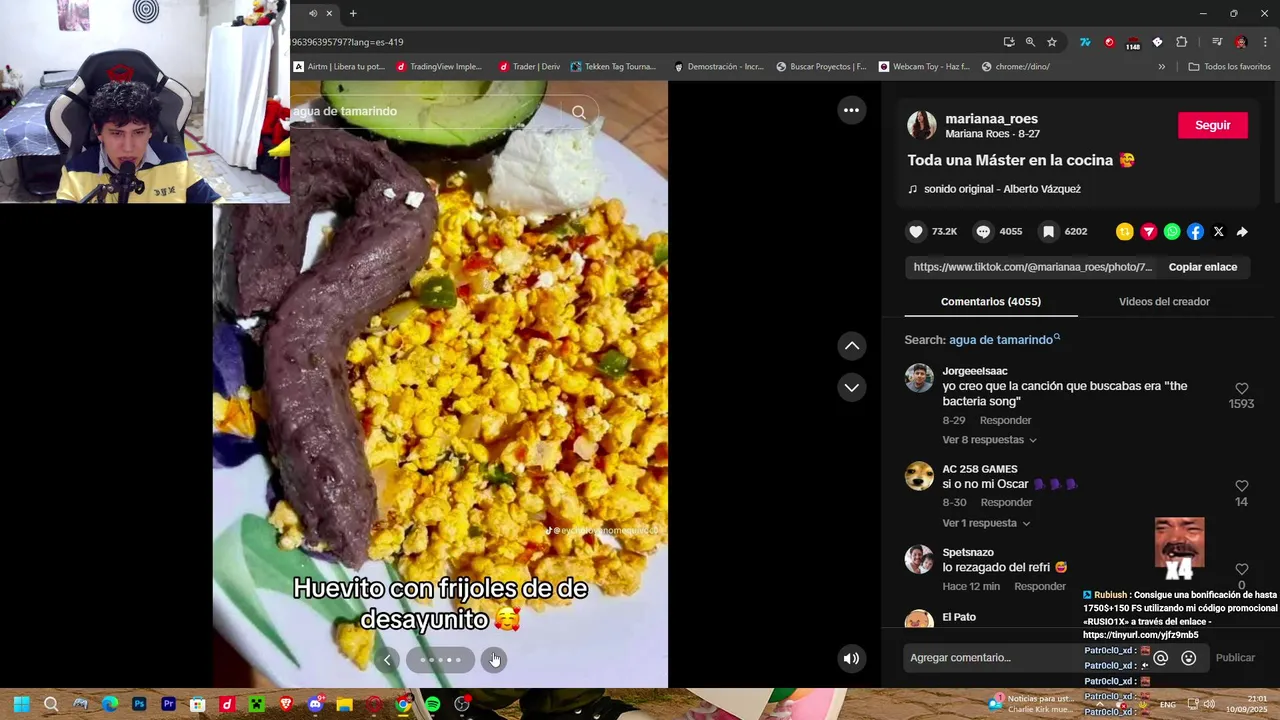The image size is (1280, 720).
Task: Switch to the Videos del creador tab
Action: click(1164, 301)
